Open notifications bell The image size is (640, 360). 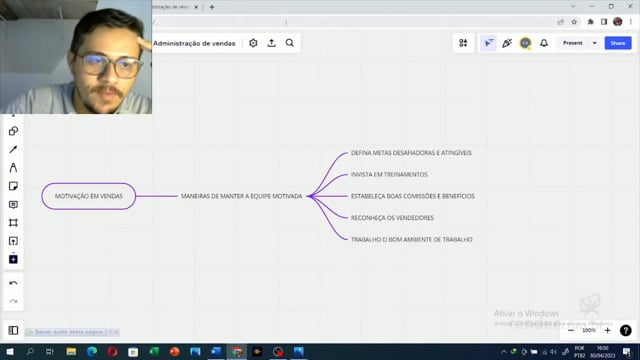[x=544, y=43]
